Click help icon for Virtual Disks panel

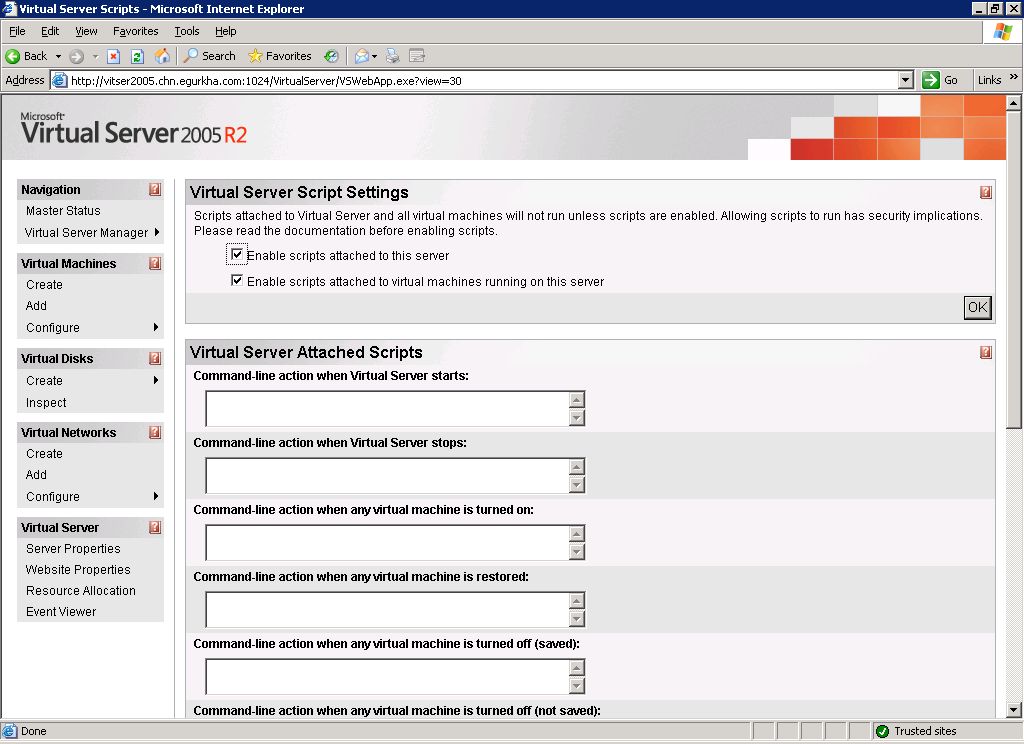click(155, 358)
